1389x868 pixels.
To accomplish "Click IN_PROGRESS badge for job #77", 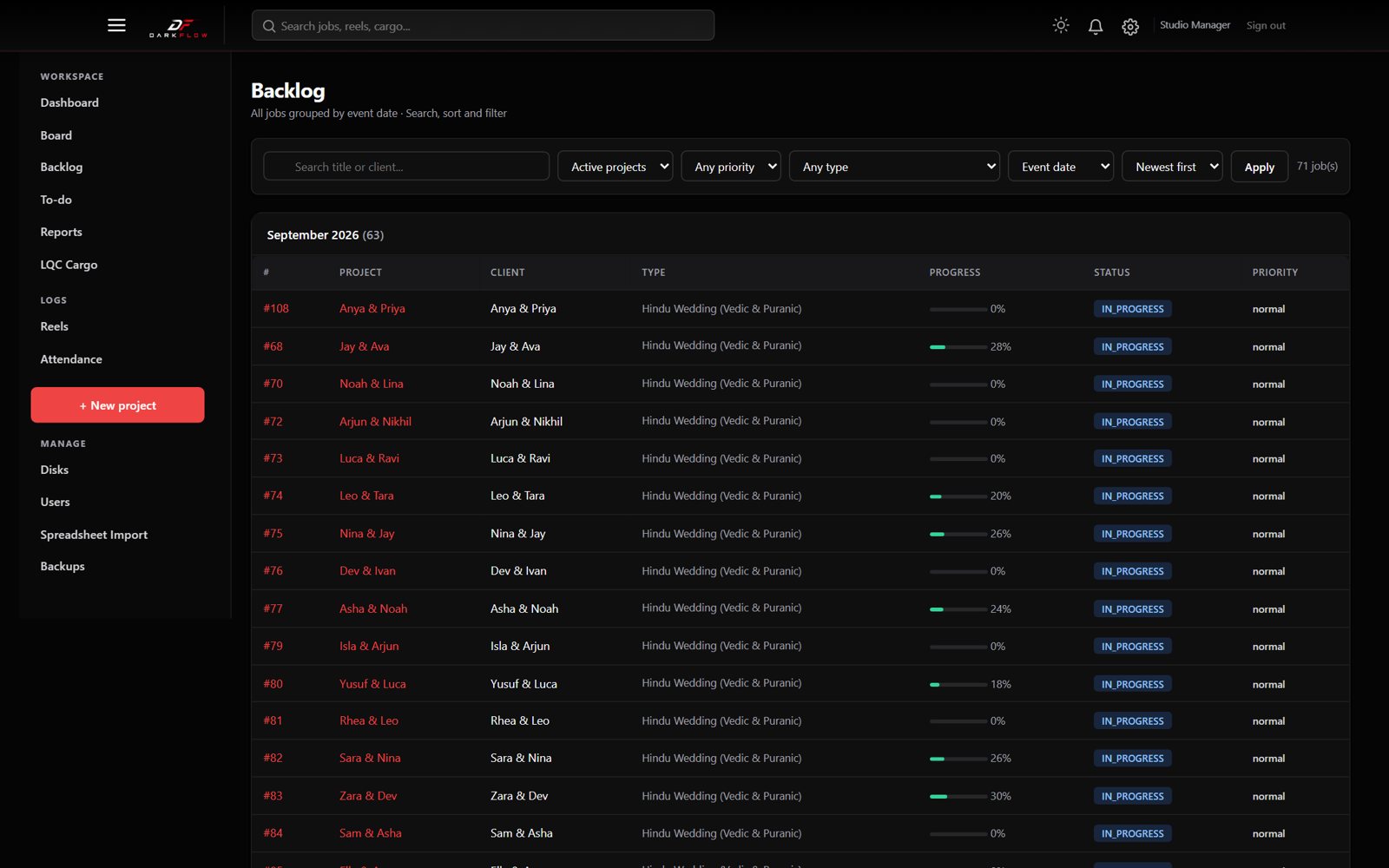I will coord(1132,609).
